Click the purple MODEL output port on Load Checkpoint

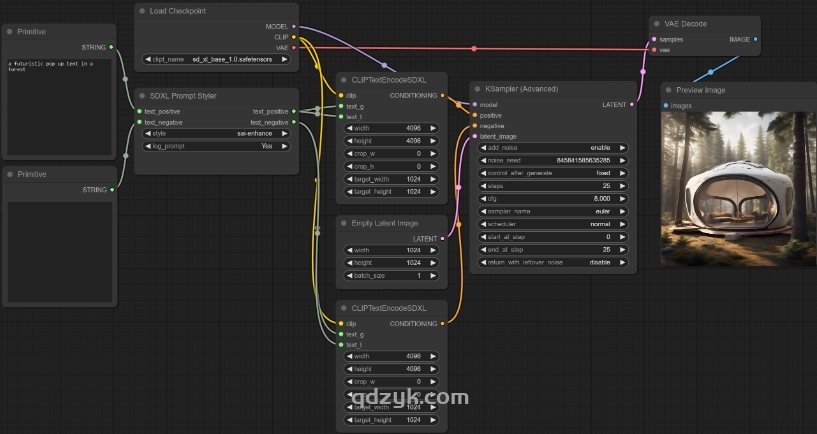[x=293, y=27]
